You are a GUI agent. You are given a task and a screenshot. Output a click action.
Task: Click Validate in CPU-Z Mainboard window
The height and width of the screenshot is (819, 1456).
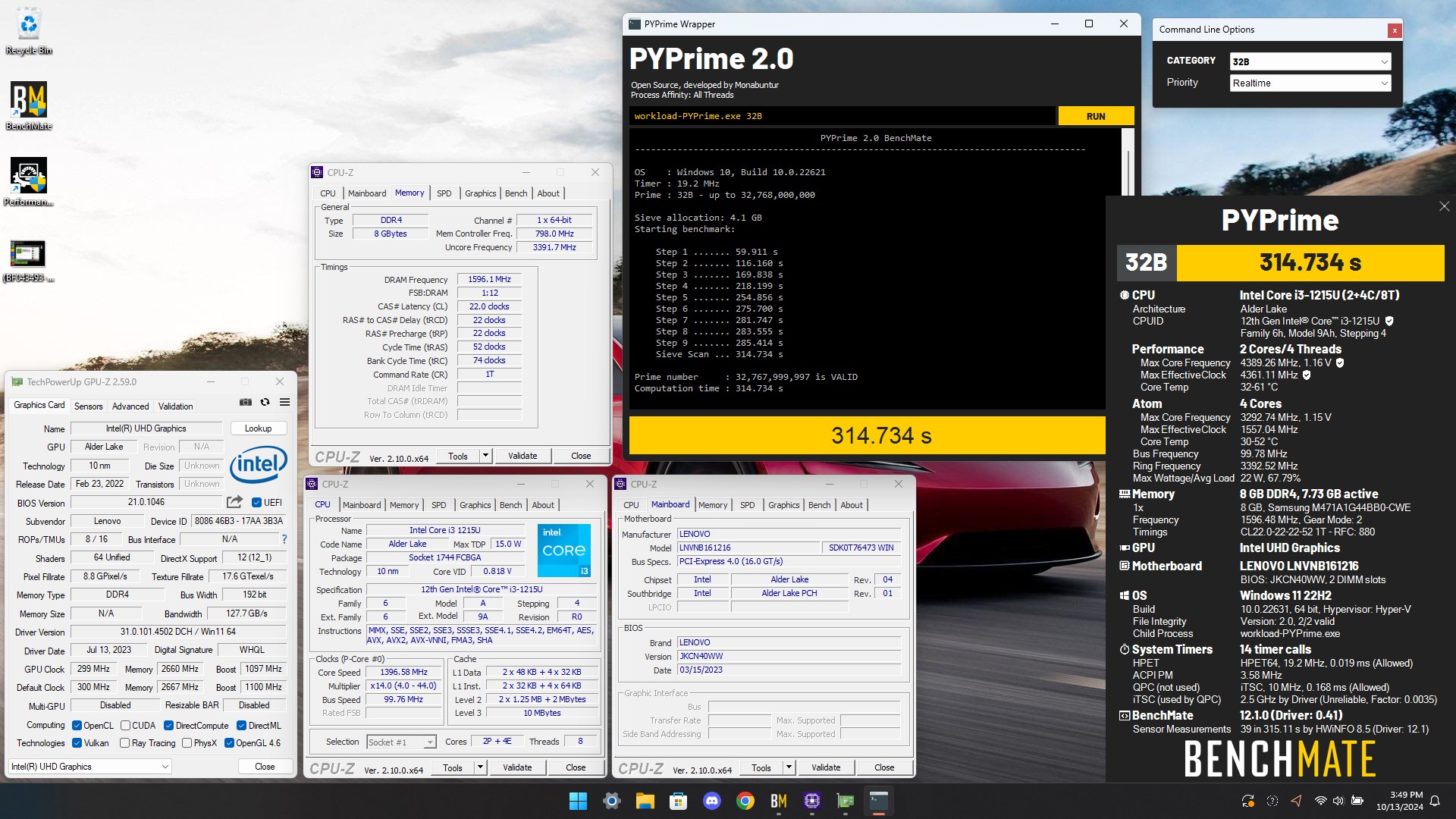click(826, 767)
